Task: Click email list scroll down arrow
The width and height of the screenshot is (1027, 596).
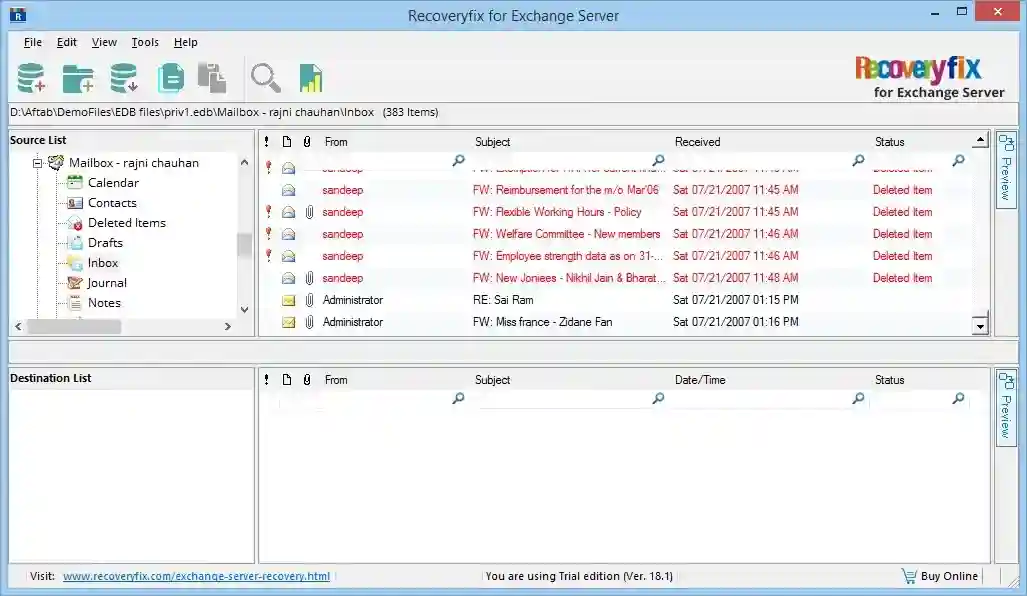Action: click(x=980, y=326)
